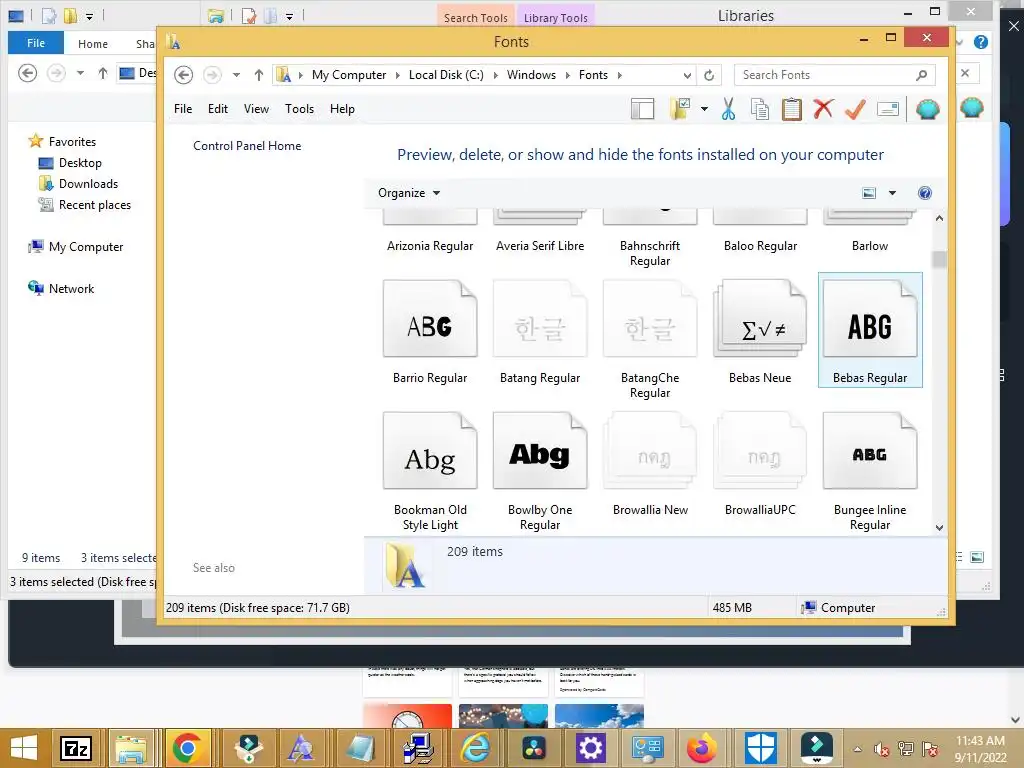Image resolution: width=1024 pixels, height=768 pixels.
Task: Click the font list scroll up arrow
Action: point(939,218)
